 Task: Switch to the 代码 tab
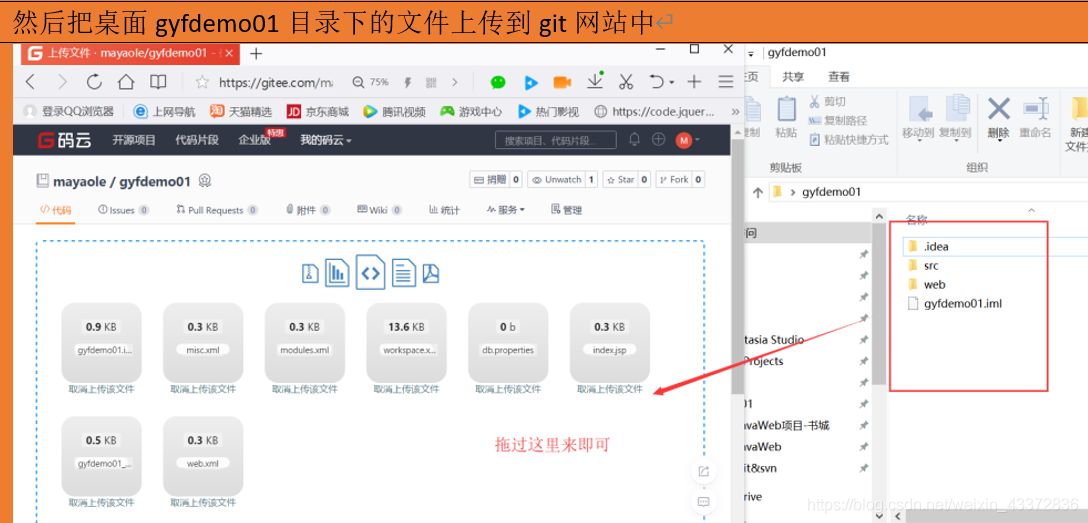tap(56, 209)
